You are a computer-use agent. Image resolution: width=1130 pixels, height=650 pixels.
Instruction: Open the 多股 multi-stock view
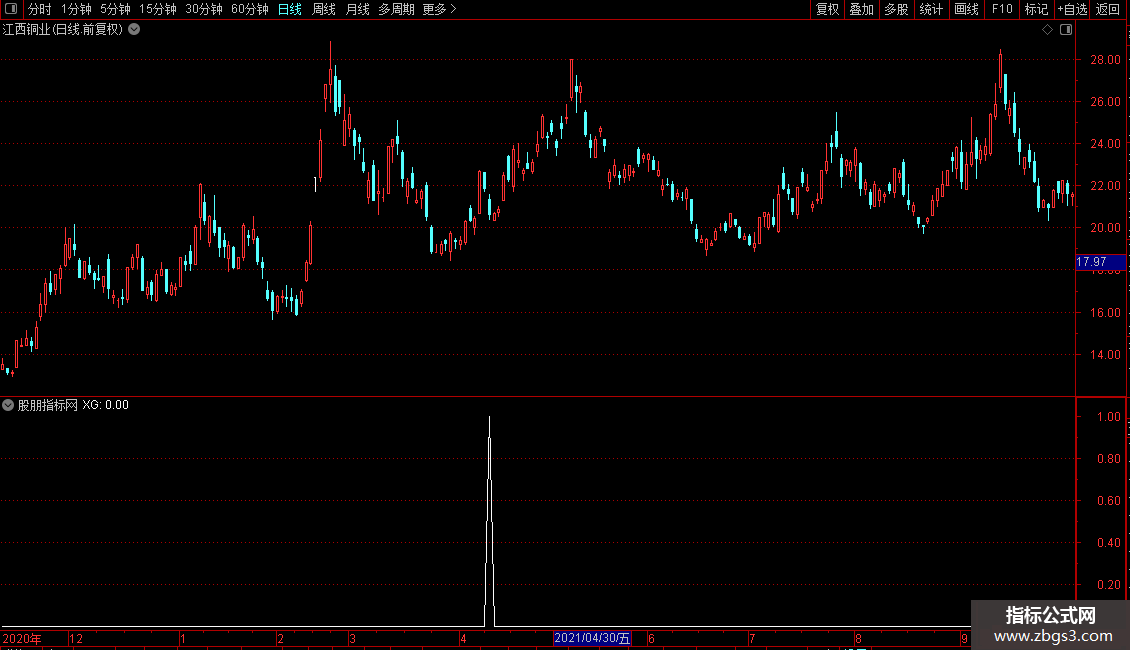point(896,9)
